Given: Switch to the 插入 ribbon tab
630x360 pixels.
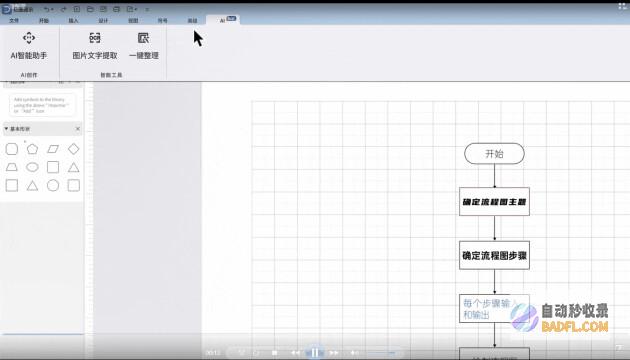Looking at the screenshot, I should (74, 20).
